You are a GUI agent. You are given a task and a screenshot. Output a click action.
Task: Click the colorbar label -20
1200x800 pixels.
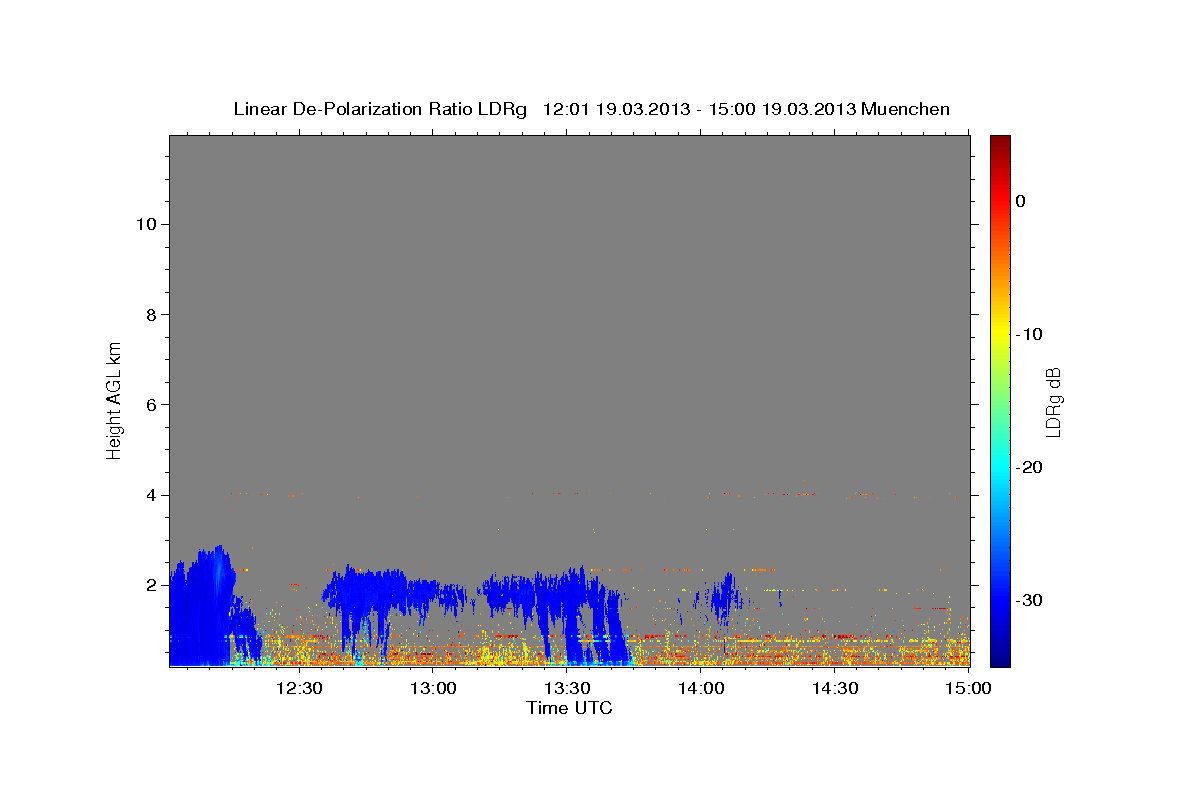[1030, 467]
